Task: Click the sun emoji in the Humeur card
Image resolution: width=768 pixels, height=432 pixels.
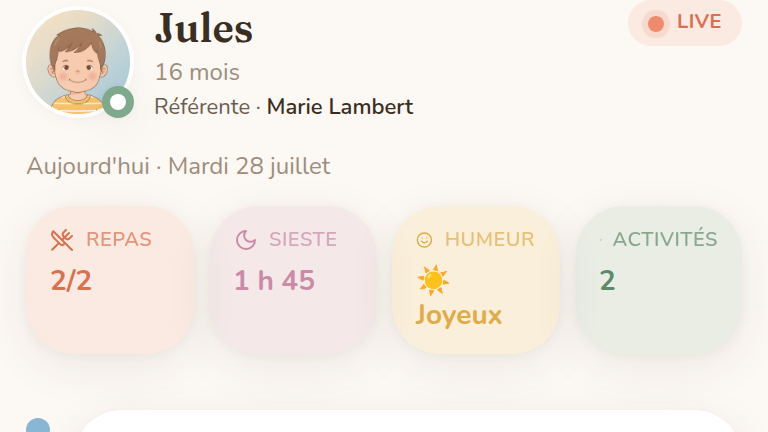Action: [433, 281]
